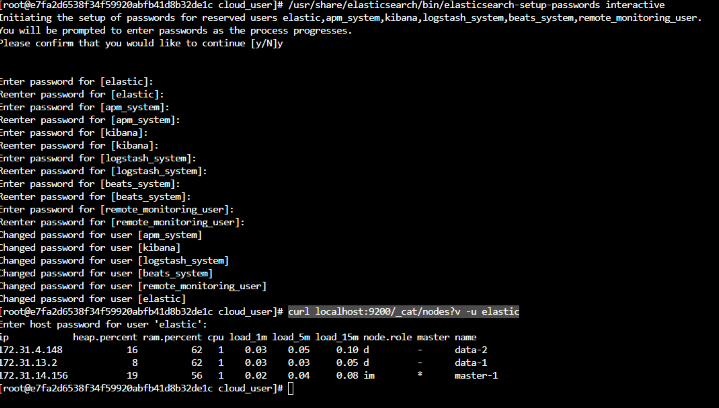Select the node name master-1
Screen dimensions: 719x408
[x=475, y=375]
